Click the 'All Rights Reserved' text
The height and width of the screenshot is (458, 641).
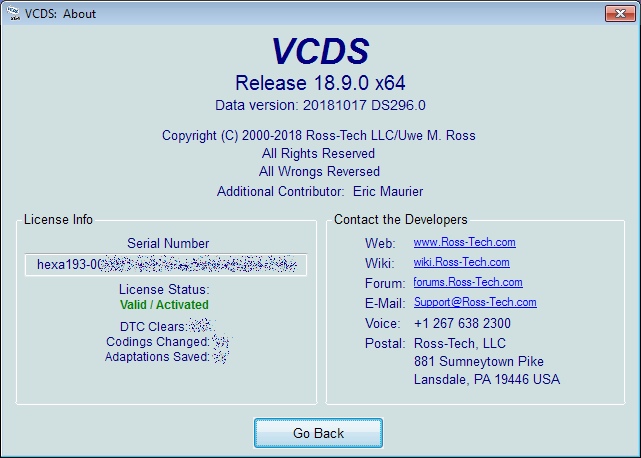click(x=318, y=153)
